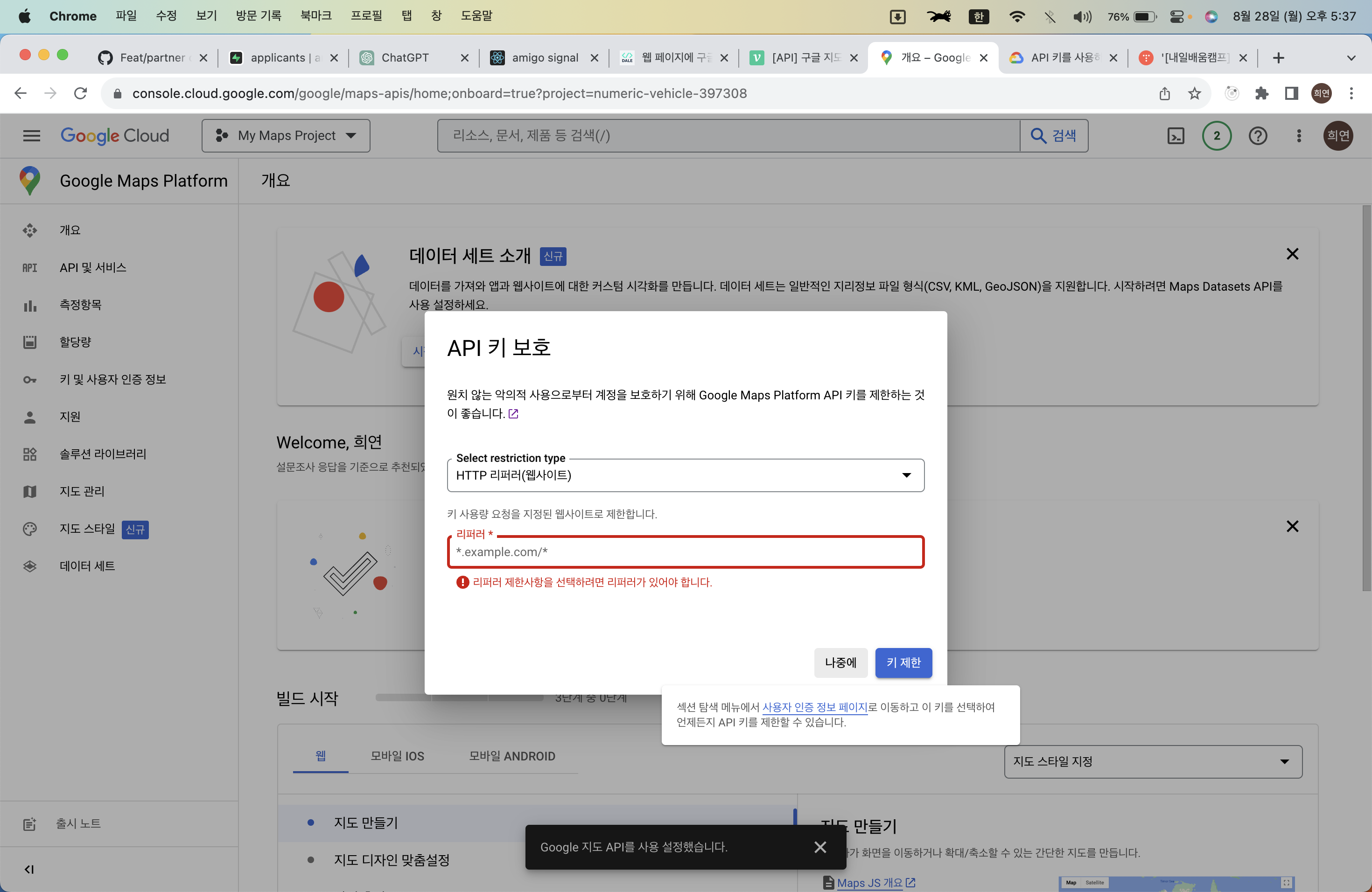Switch to the Feat/partner GitHub tab
1372x892 pixels.
(x=152, y=58)
